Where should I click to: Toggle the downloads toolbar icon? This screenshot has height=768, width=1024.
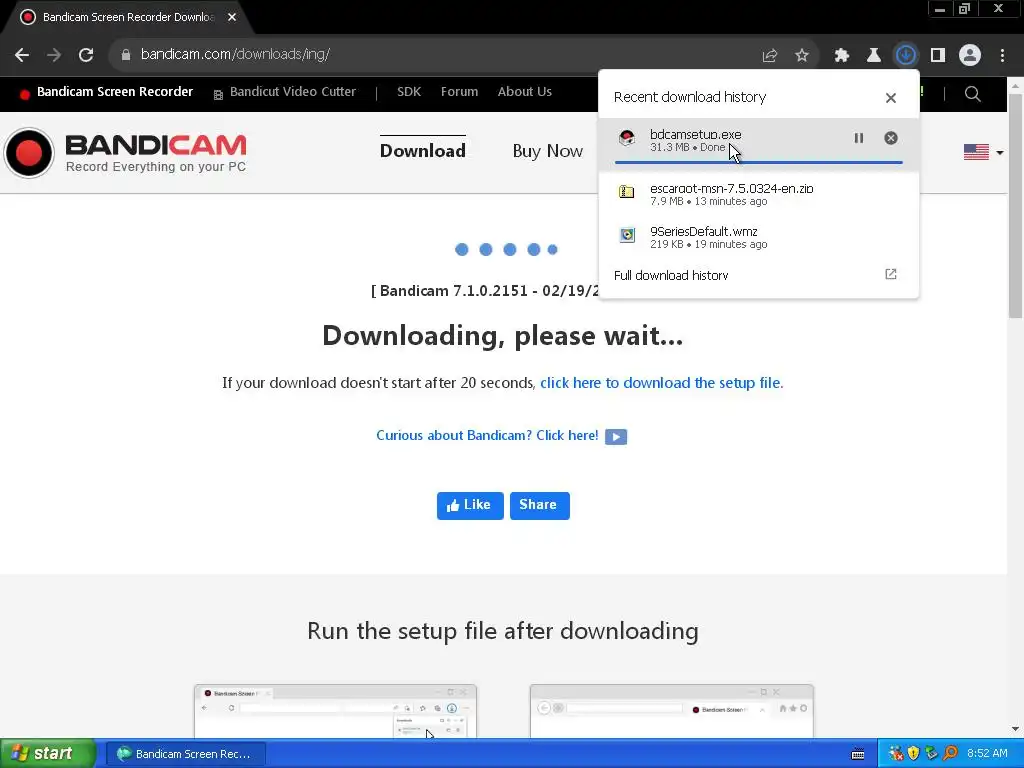click(x=906, y=56)
